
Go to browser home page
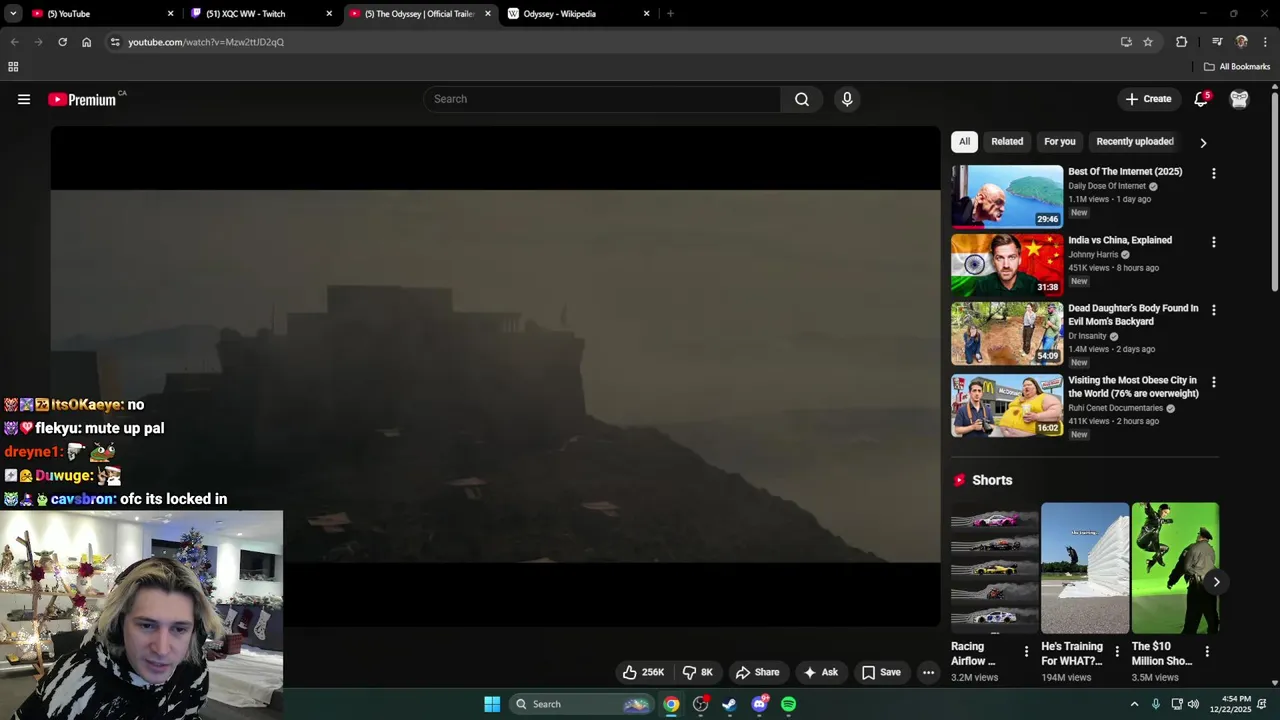click(x=87, y=42)
